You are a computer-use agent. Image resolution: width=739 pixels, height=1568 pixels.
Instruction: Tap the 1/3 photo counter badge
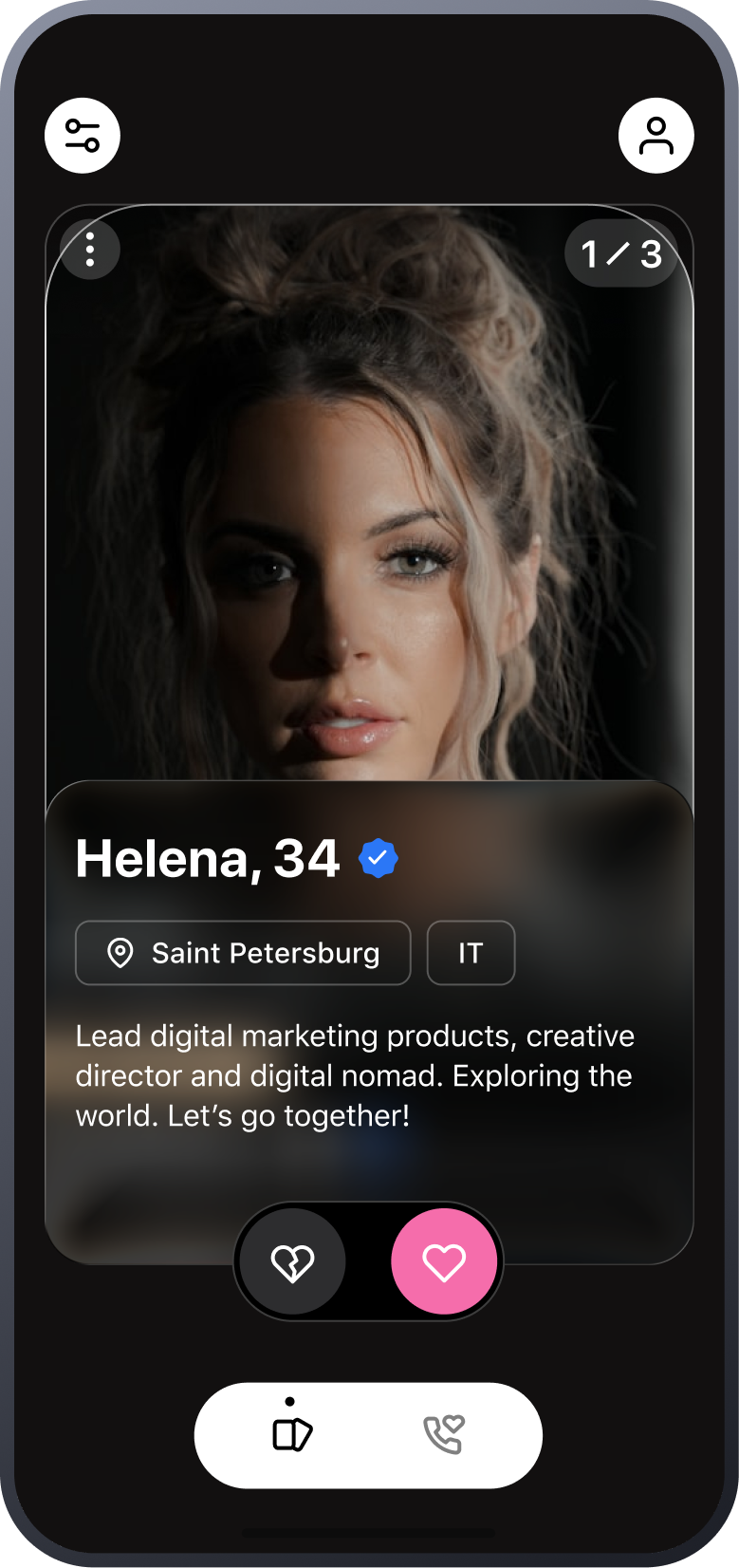pos(621,253)
